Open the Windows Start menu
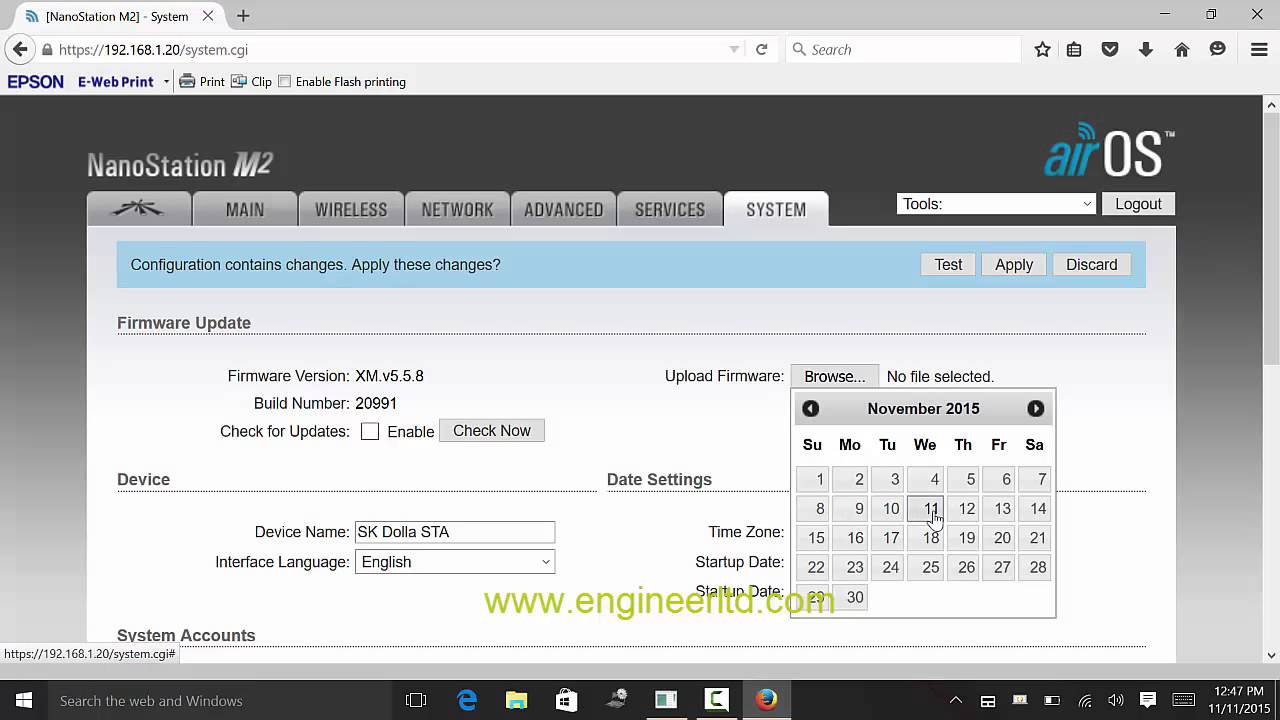Viewport: 1280px width, 720px height. tap(24, 700)
